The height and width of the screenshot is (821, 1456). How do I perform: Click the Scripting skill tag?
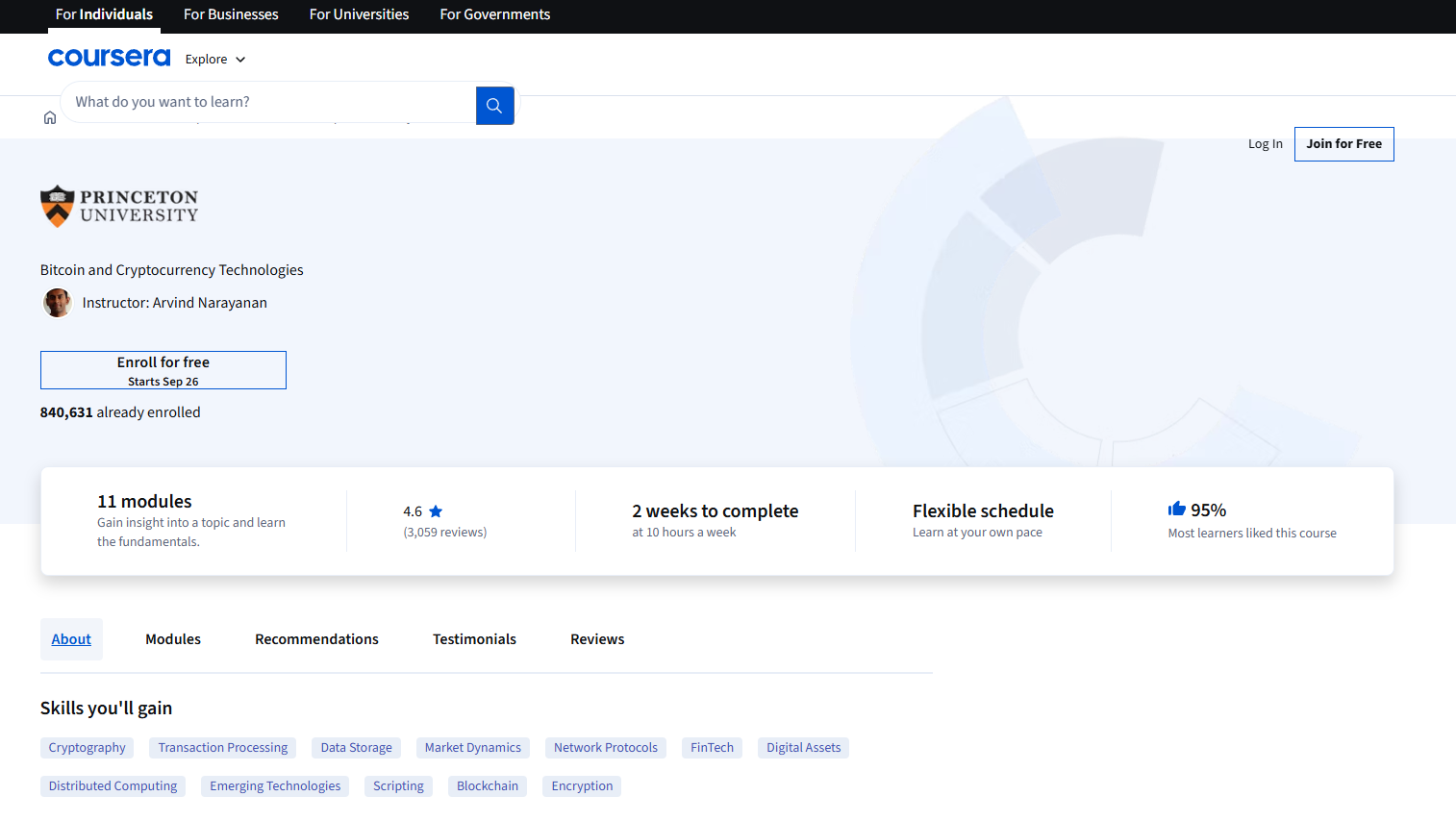(398, 786)
